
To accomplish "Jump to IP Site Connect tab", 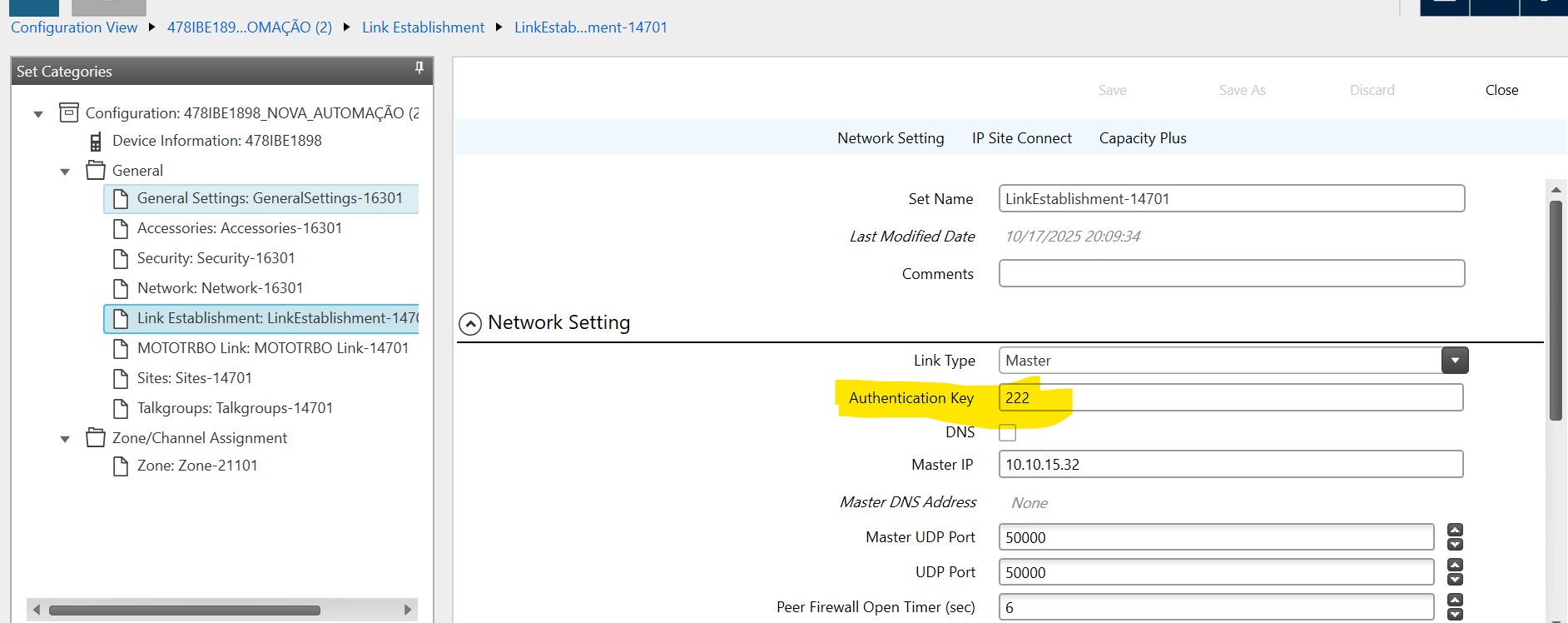I will (1022, 138).
